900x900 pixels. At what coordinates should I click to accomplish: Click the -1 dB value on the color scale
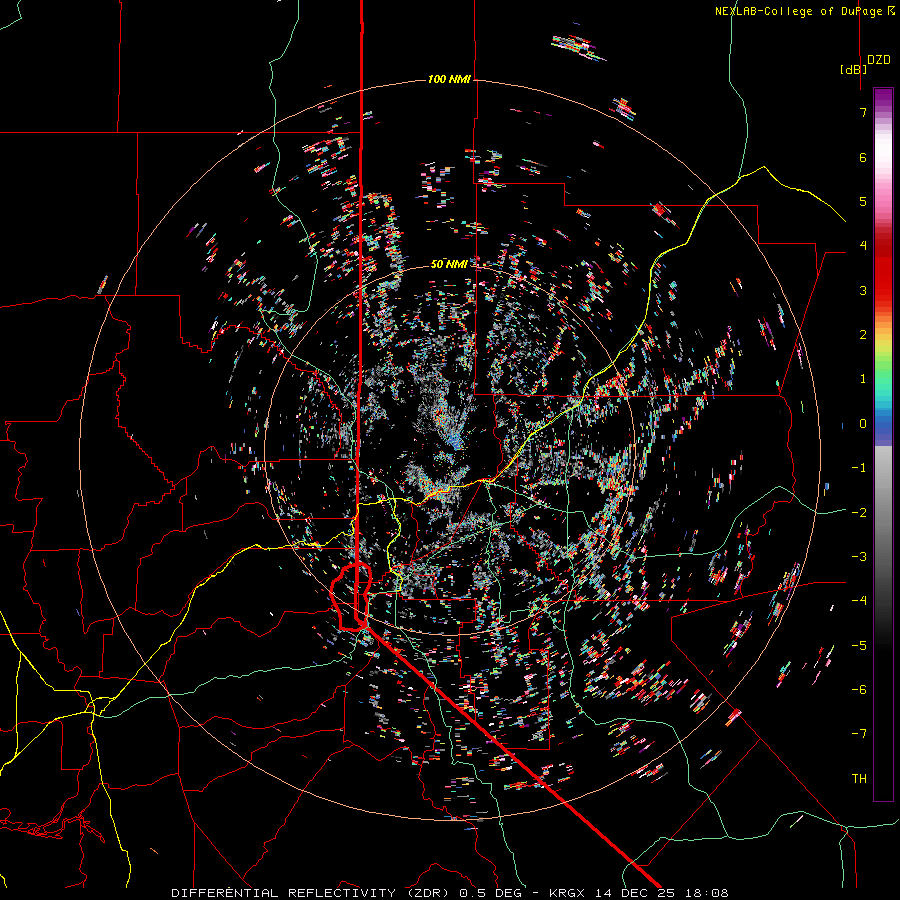(x=859, y=468)
